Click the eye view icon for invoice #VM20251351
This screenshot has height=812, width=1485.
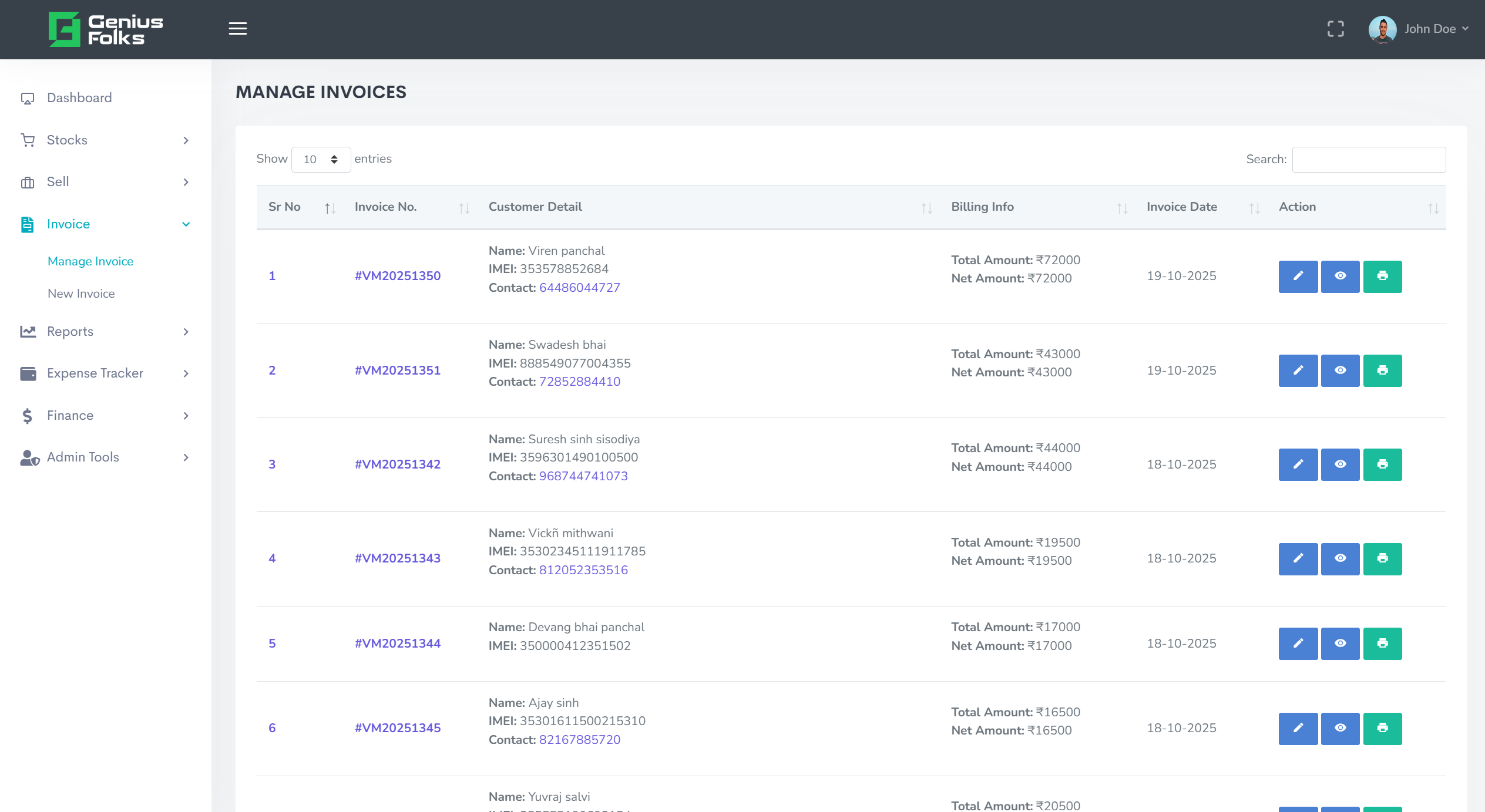point(1340,370)
